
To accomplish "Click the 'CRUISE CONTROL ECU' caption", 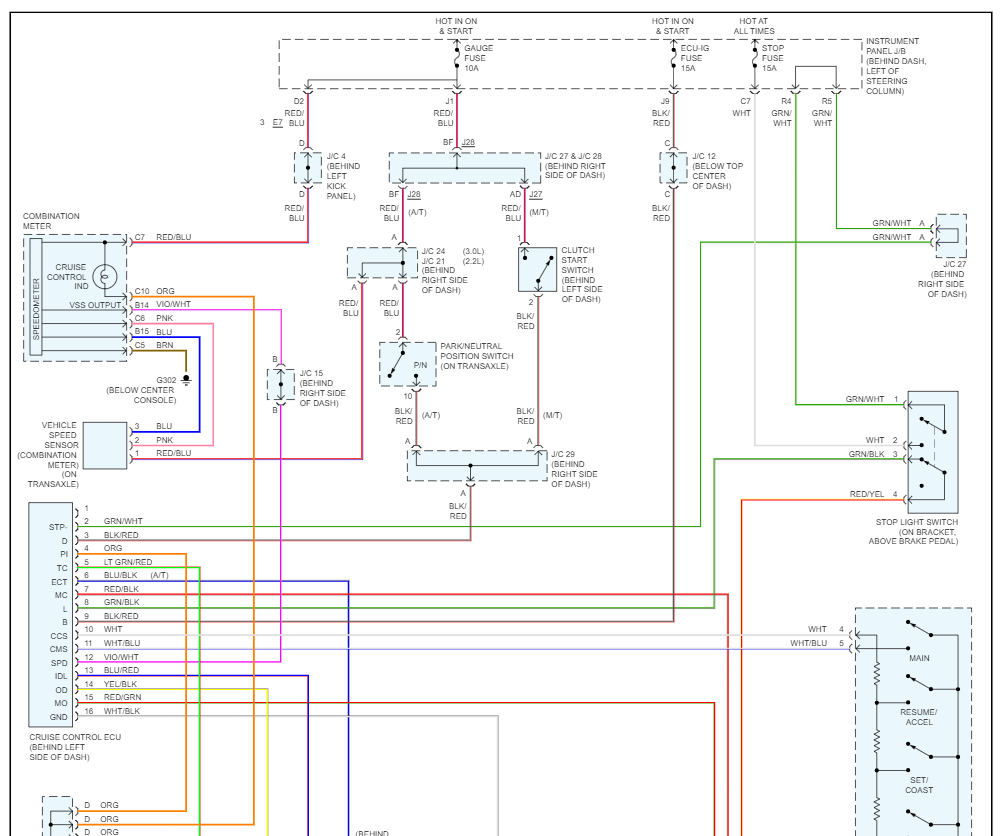I will click(75, 737).
